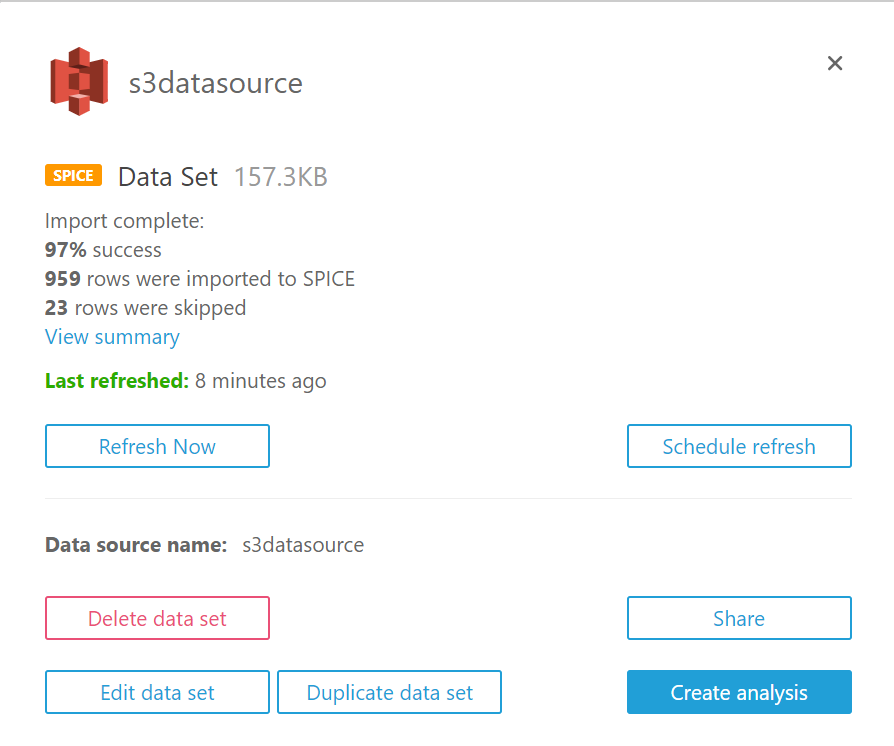Start with the Create analysis button

pyautogui.click(x=739, y=692)
